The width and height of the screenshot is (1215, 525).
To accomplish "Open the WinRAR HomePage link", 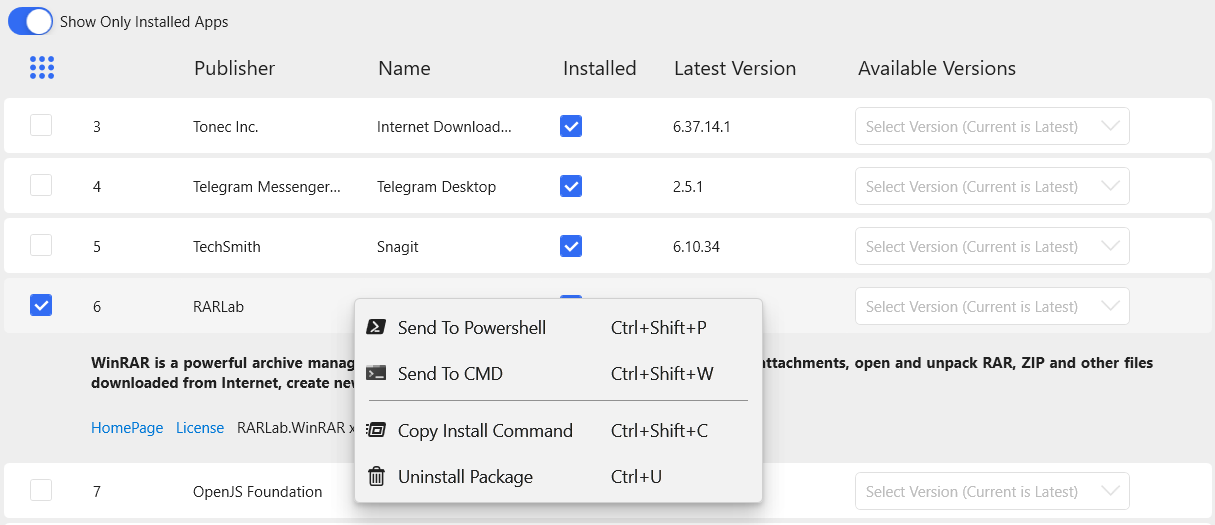I will pos(127,427).
